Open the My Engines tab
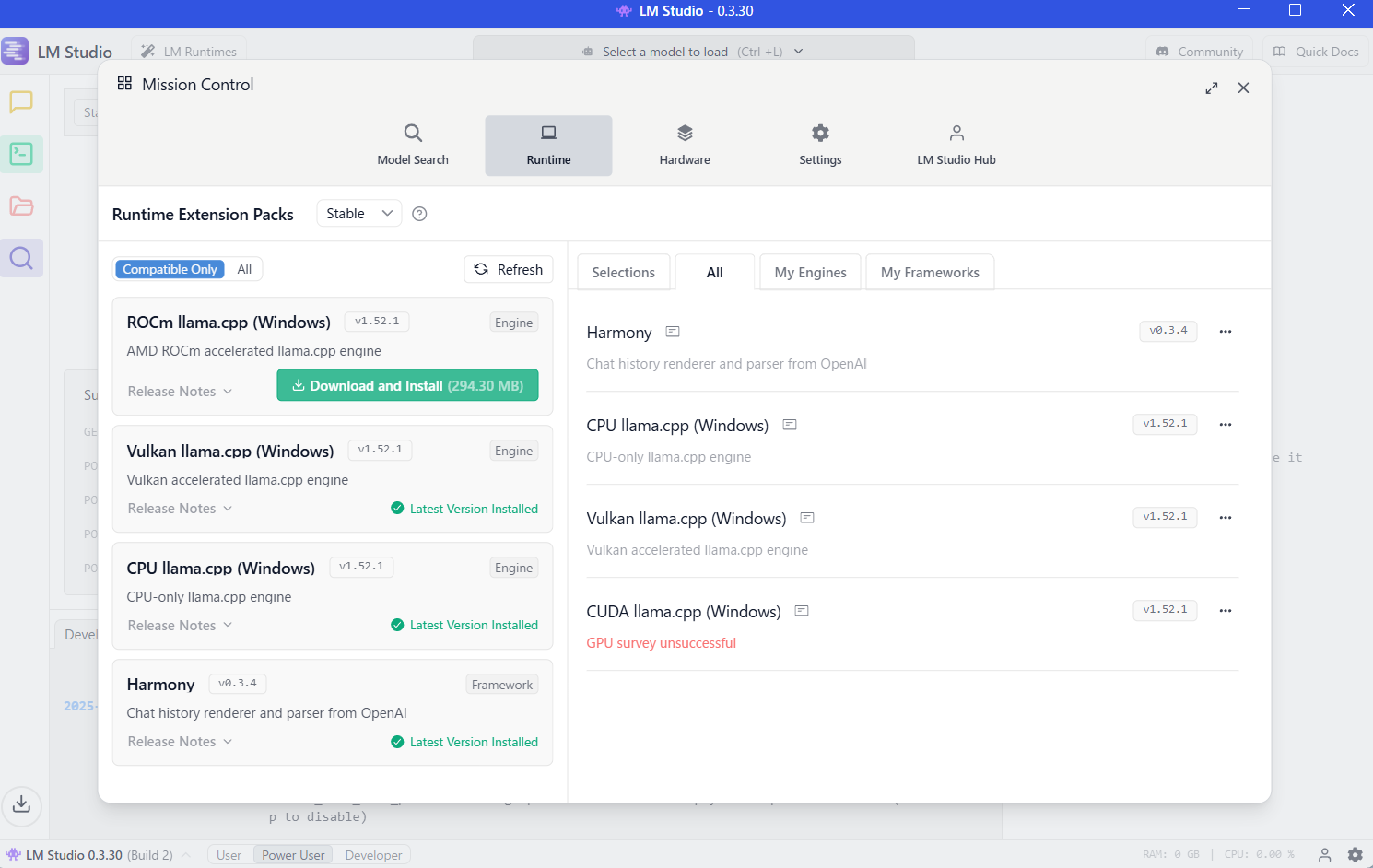This screenshot has height=868, width=1373. coord(810,273)
